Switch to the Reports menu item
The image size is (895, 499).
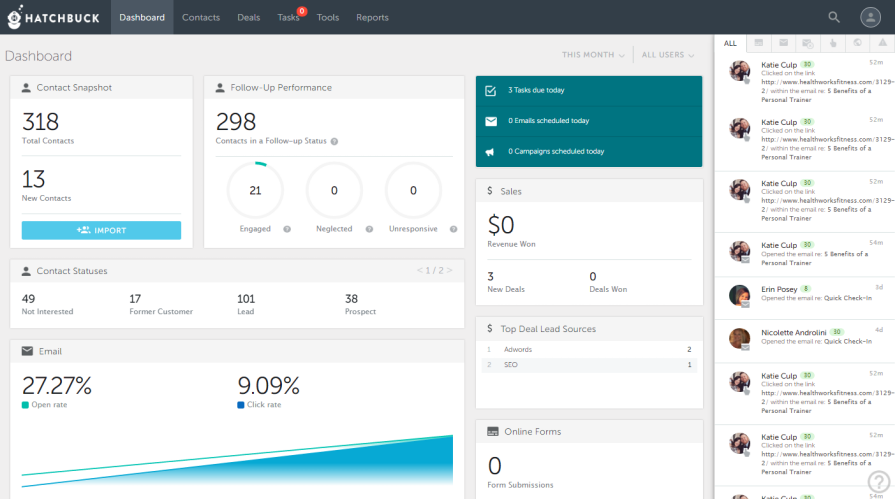(x=372, y=17)
